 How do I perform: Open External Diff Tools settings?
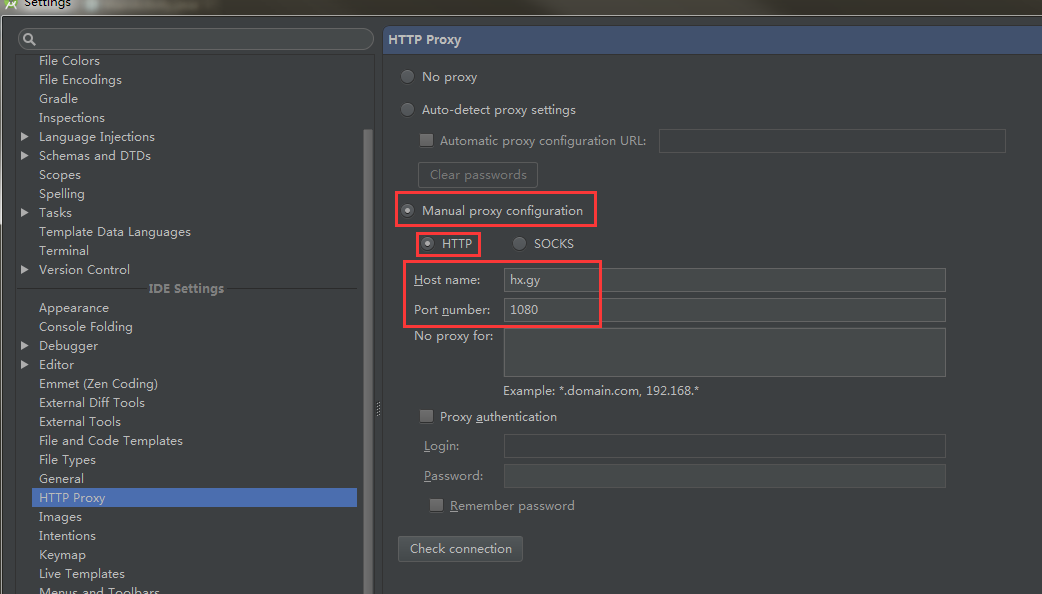92,403
